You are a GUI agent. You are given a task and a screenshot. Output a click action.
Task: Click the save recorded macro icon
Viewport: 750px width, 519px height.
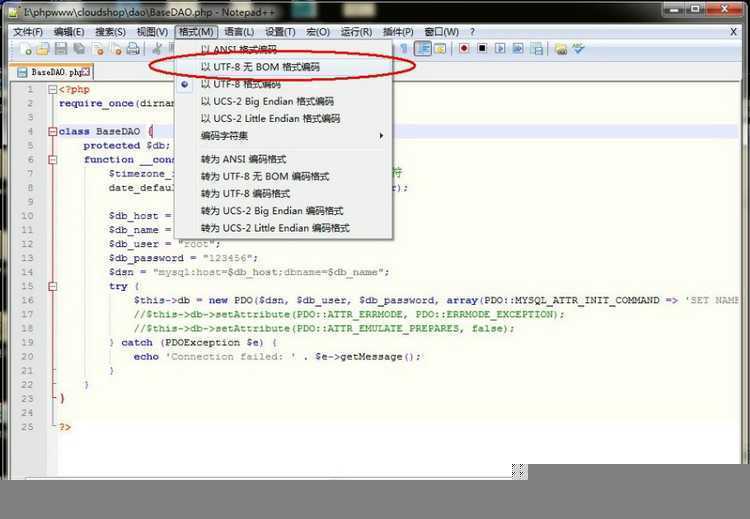coord(537,49)
